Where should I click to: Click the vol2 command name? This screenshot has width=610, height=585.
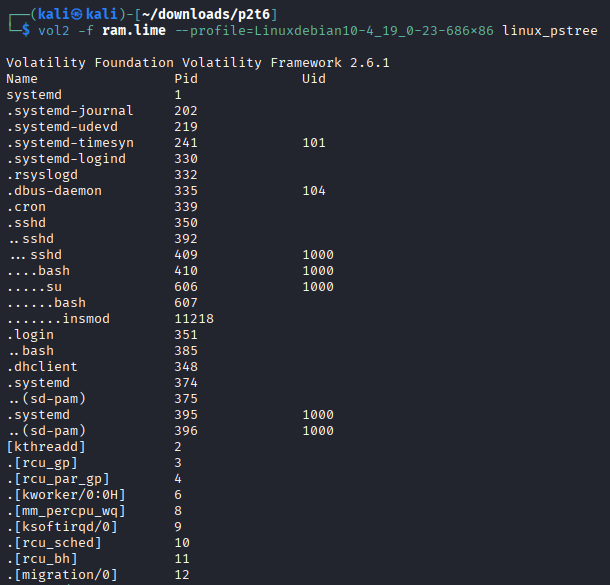click(x=54, y=31)
